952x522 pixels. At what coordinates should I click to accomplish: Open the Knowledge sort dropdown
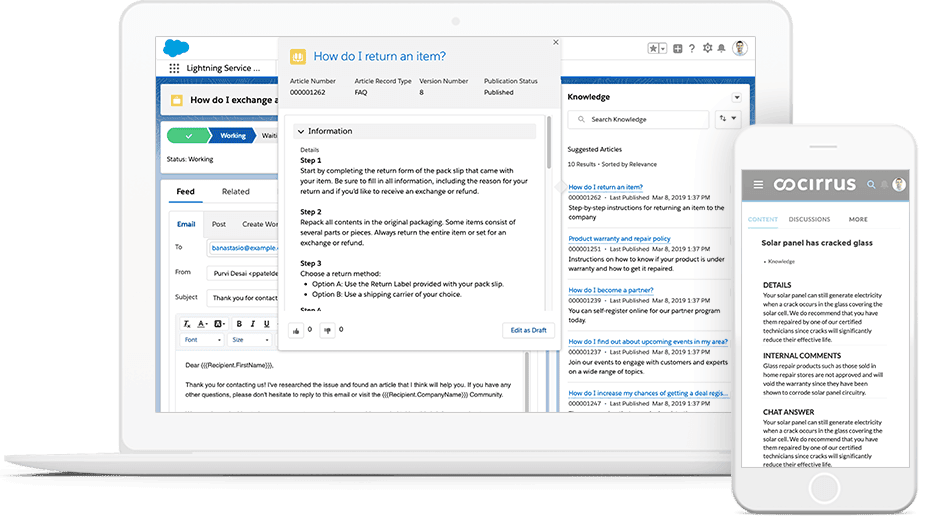click(x=727, y=119)
